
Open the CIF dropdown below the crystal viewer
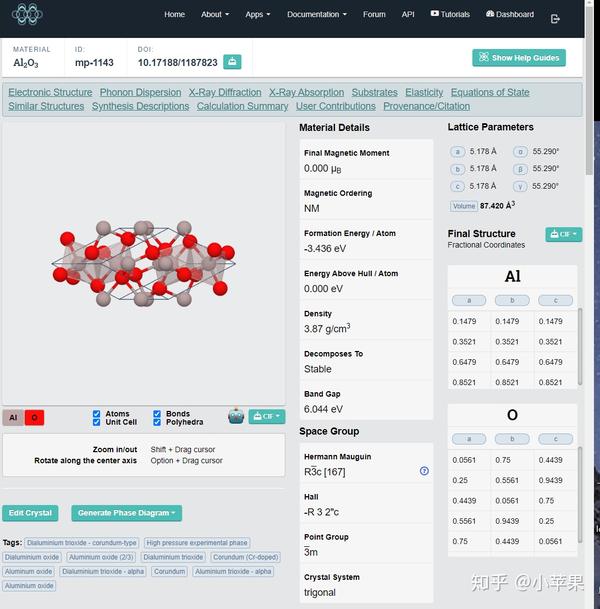coord(267,416)
